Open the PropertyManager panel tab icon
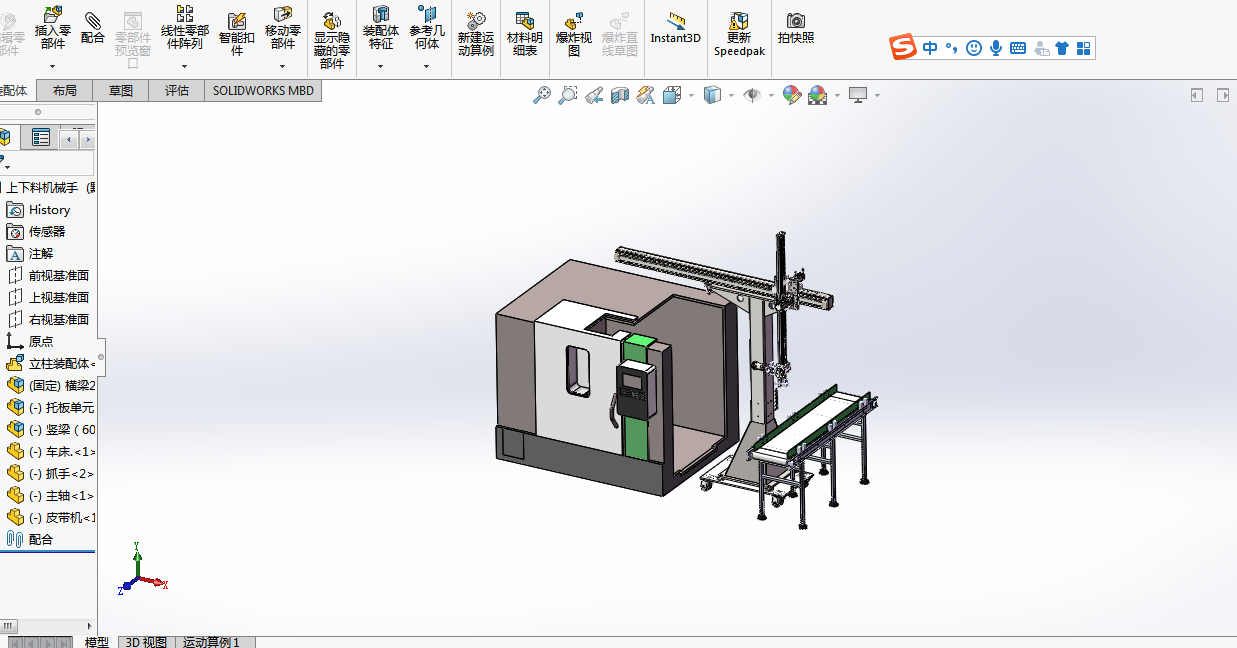 (41, 138)
